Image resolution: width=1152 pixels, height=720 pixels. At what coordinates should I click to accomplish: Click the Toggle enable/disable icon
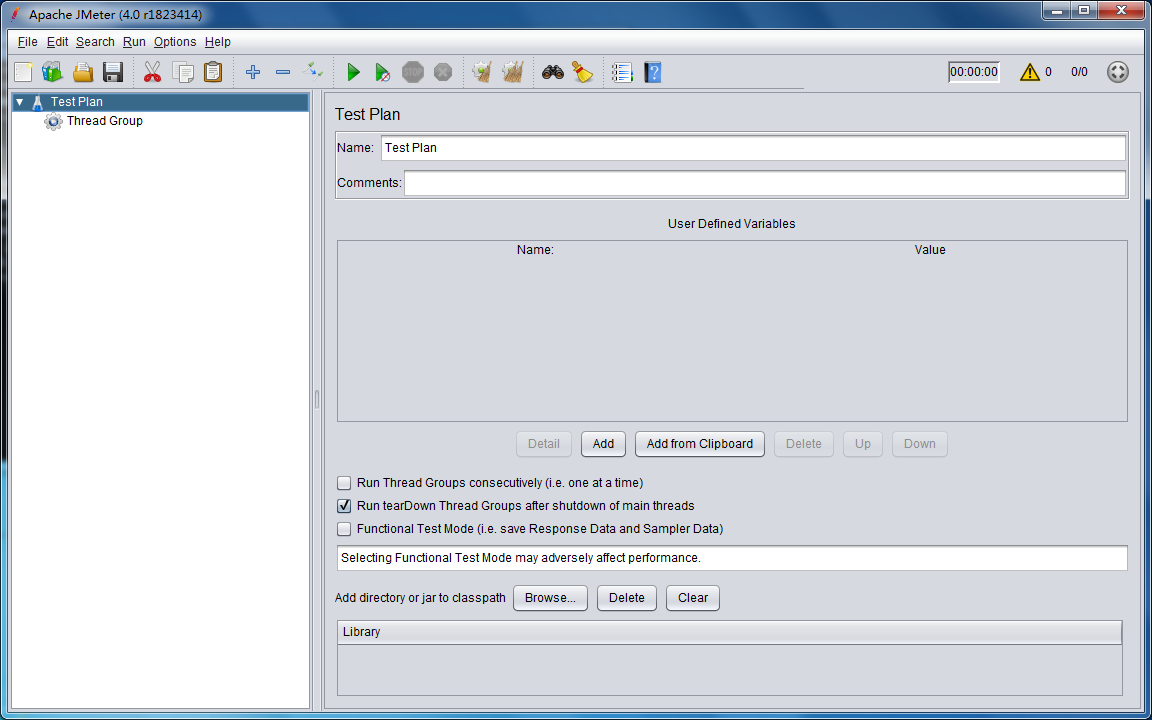pyautogui.click(x=313, y=72)
